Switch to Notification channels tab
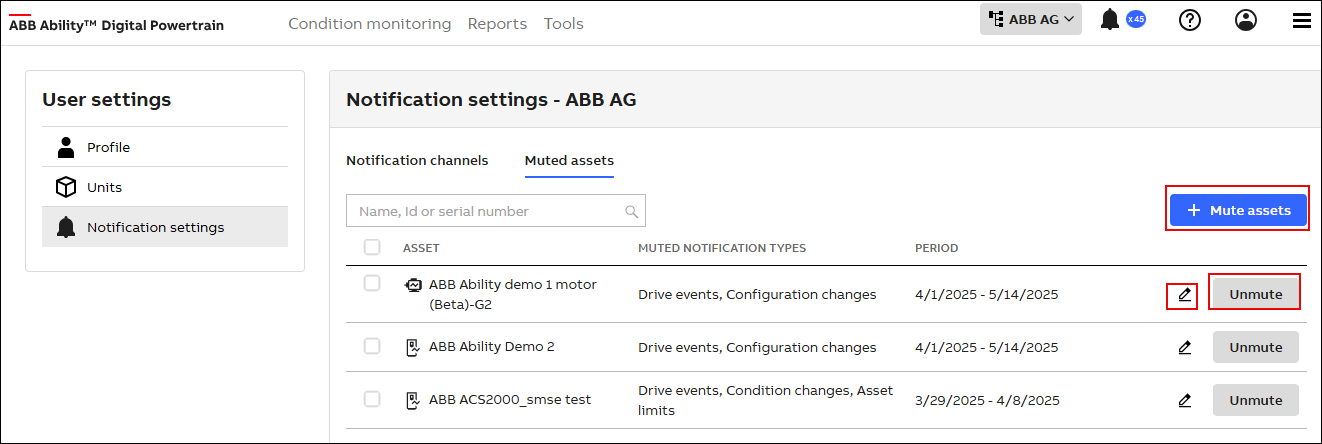 [x=417, y=160]
